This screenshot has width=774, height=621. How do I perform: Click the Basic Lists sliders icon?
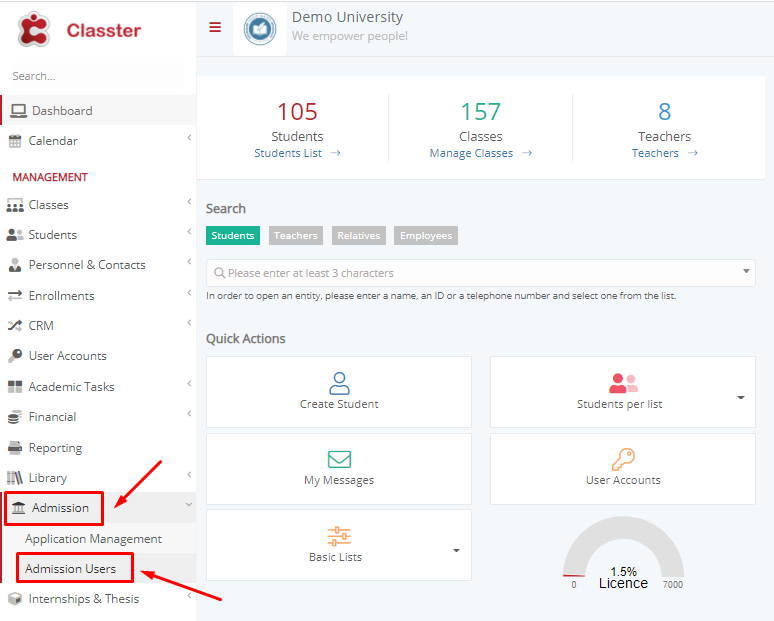coord(339,536)
